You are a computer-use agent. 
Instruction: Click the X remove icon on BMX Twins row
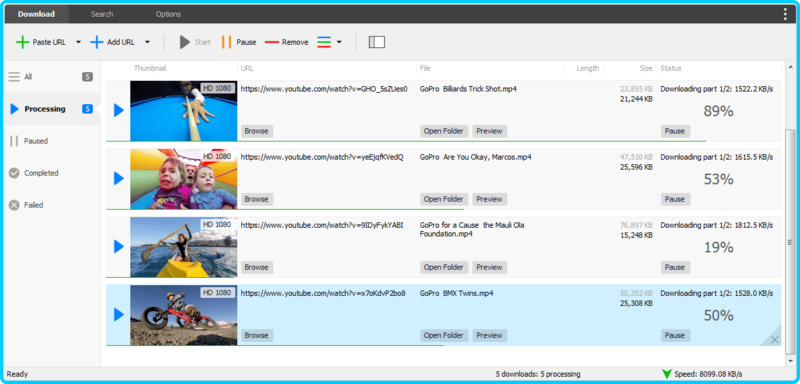(775, 339)
